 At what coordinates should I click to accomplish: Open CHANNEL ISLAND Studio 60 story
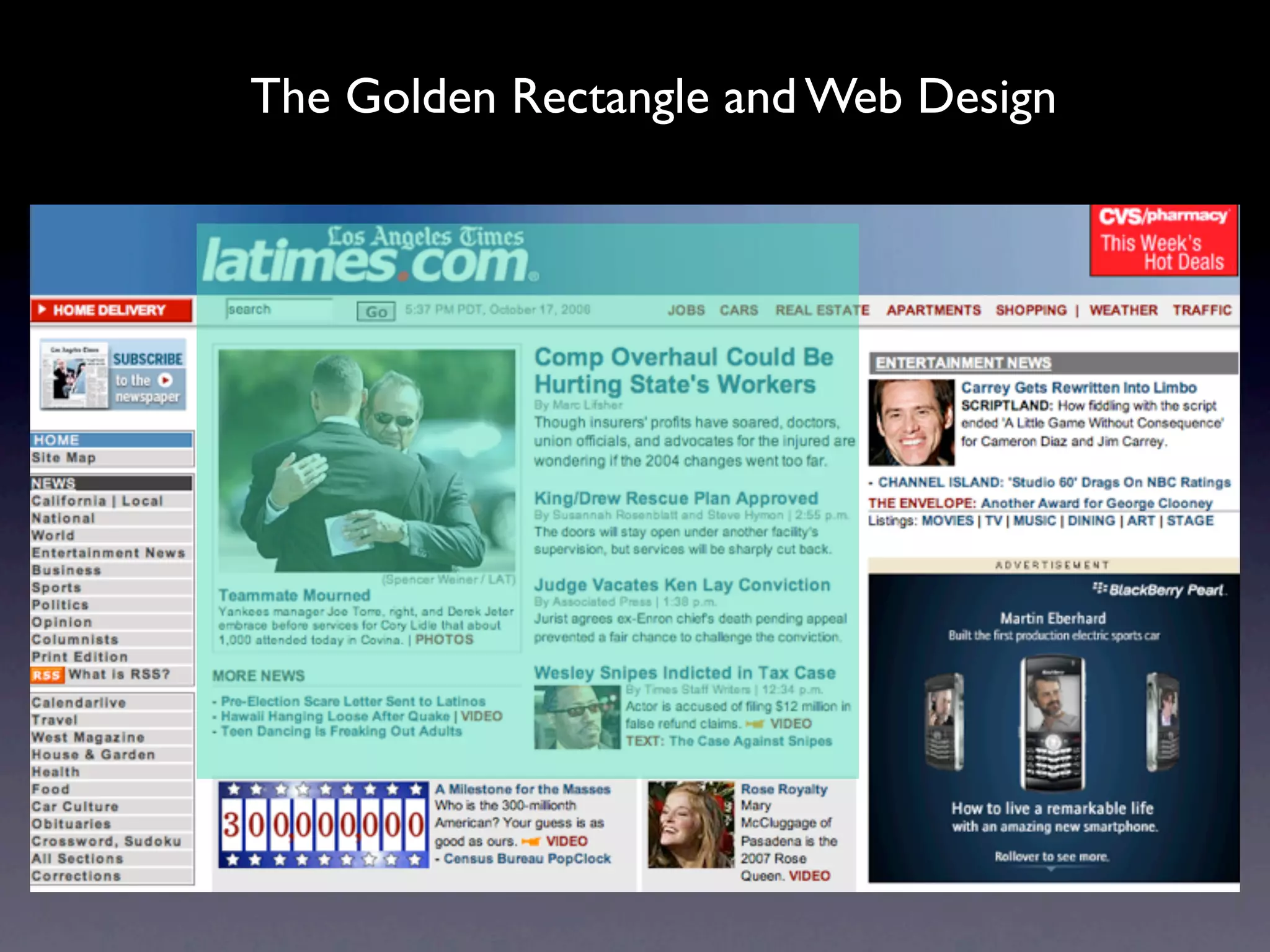(x=1054, y=483)
